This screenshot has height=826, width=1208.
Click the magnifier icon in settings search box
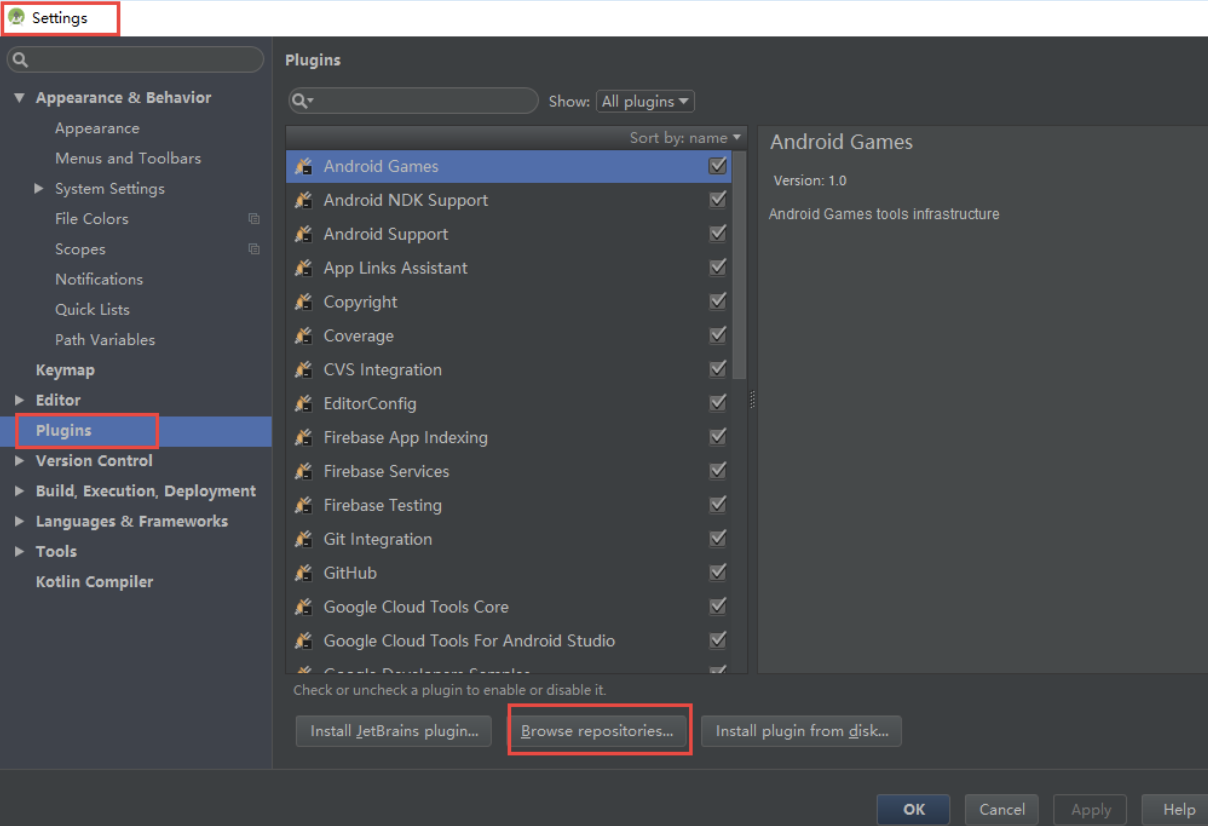20,60
